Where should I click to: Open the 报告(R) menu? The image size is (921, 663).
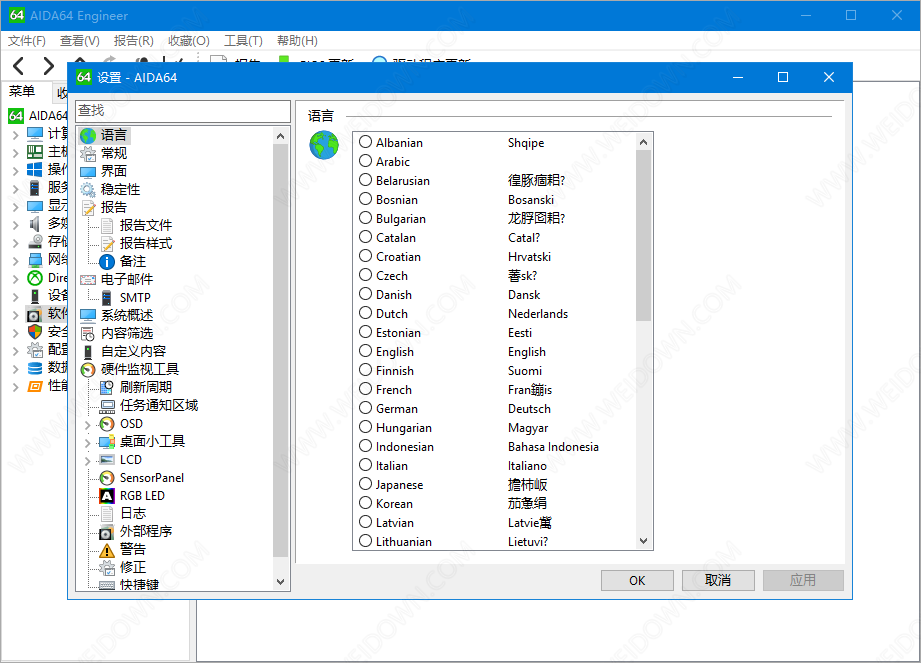(133, 41)
